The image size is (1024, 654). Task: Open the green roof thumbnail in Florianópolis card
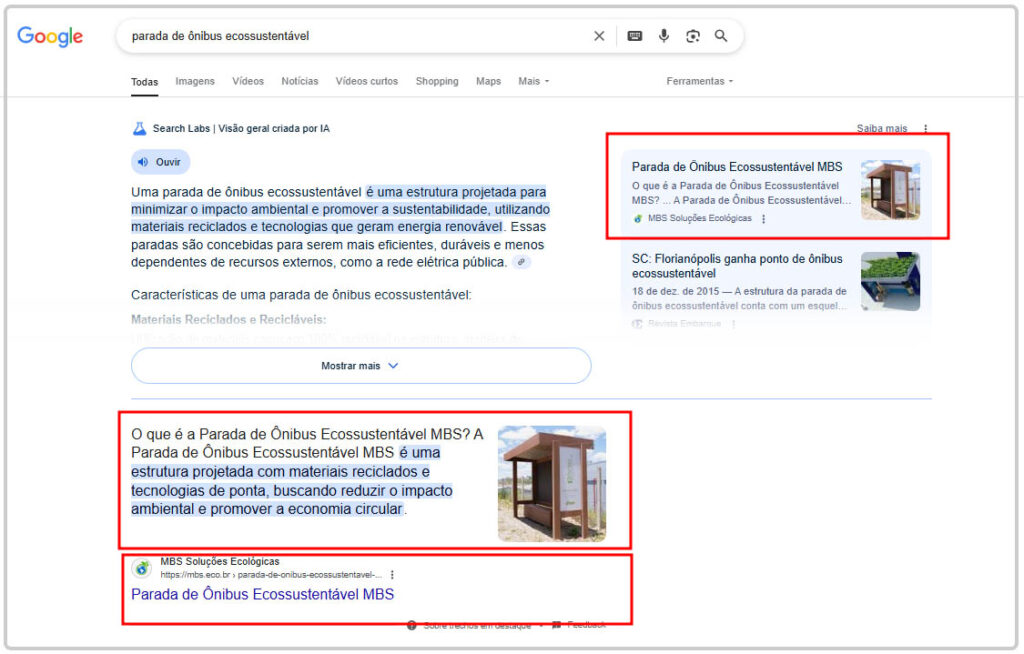(890, 282)
